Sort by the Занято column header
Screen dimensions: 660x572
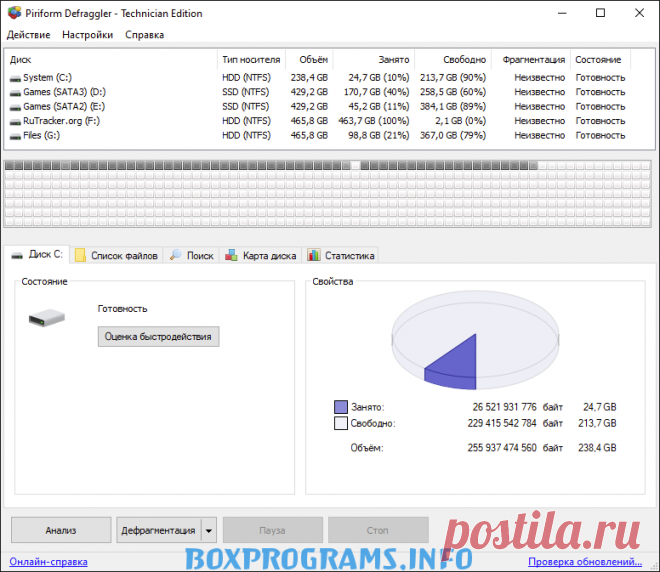point(374,60)
